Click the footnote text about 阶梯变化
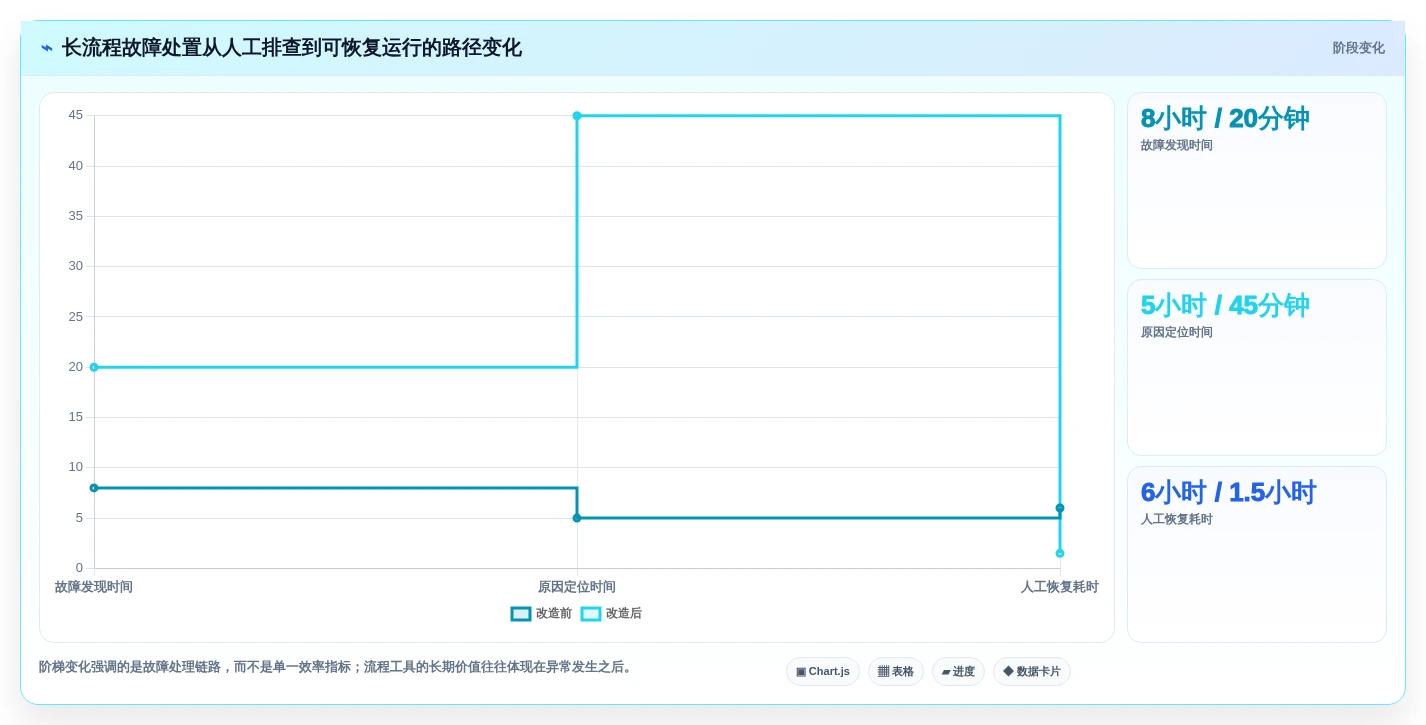The height and width of the screenshot is (725, 1426). click(x=337, y=667)
